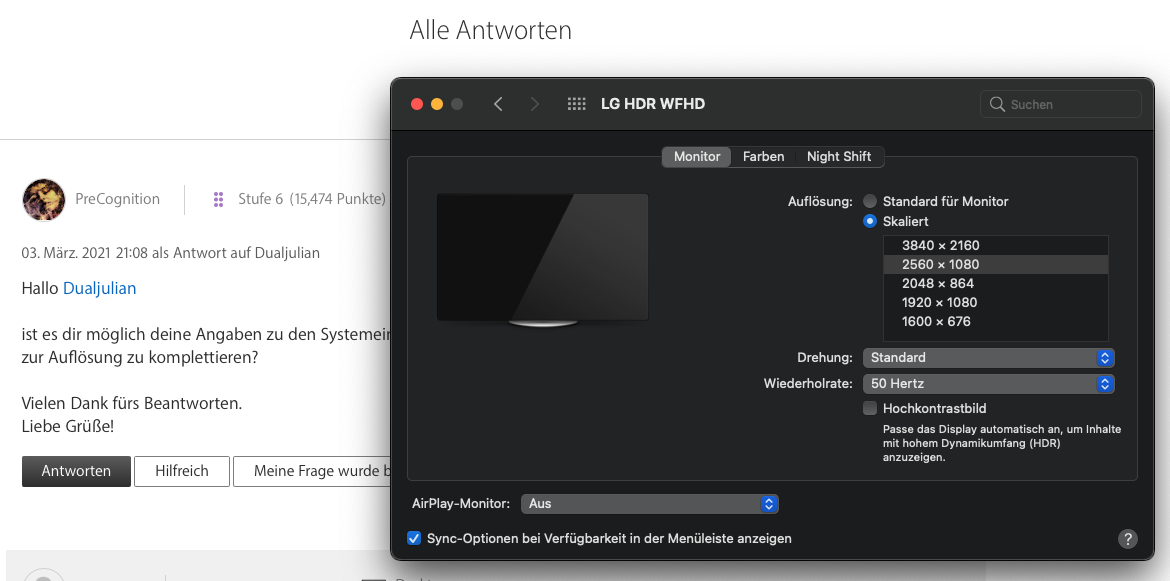Switch to the Farben tab
The height and width of the screenshot is (581, 1170).
point(763,157)
